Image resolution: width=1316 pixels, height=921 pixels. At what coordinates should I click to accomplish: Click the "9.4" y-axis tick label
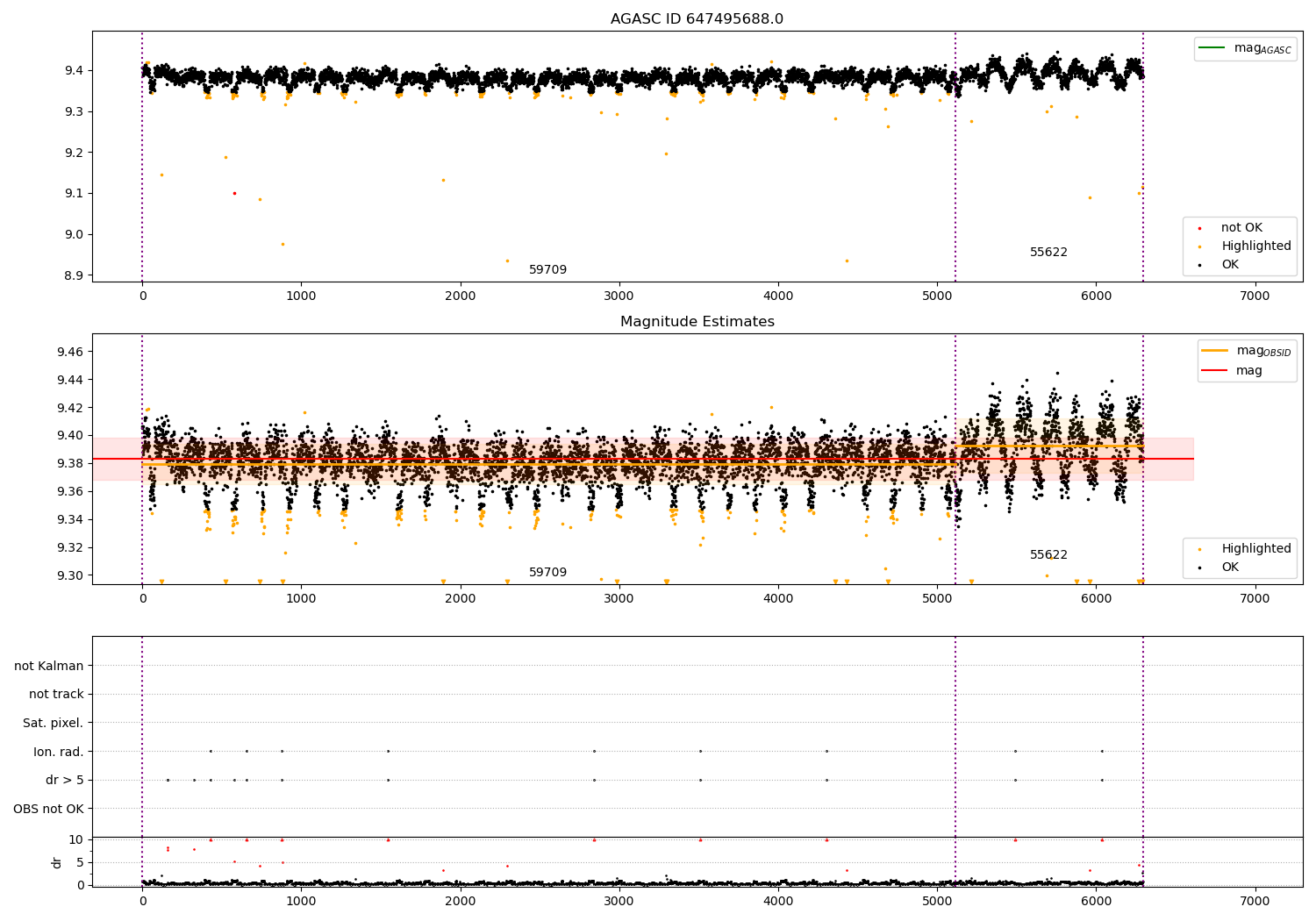pyautogui.click(x=73, y=70)
